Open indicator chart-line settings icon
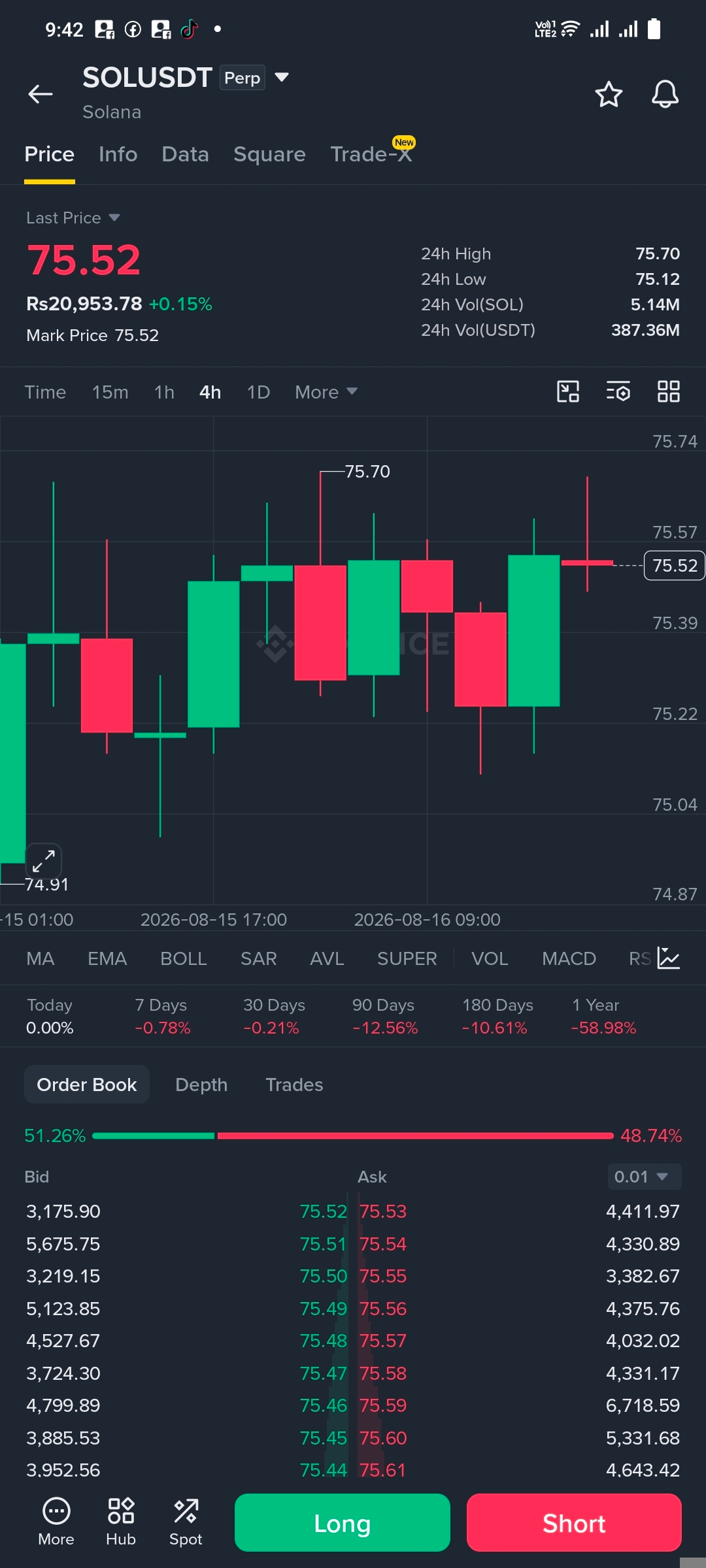This screenshot has width=706, height=1568. [669, 958]
